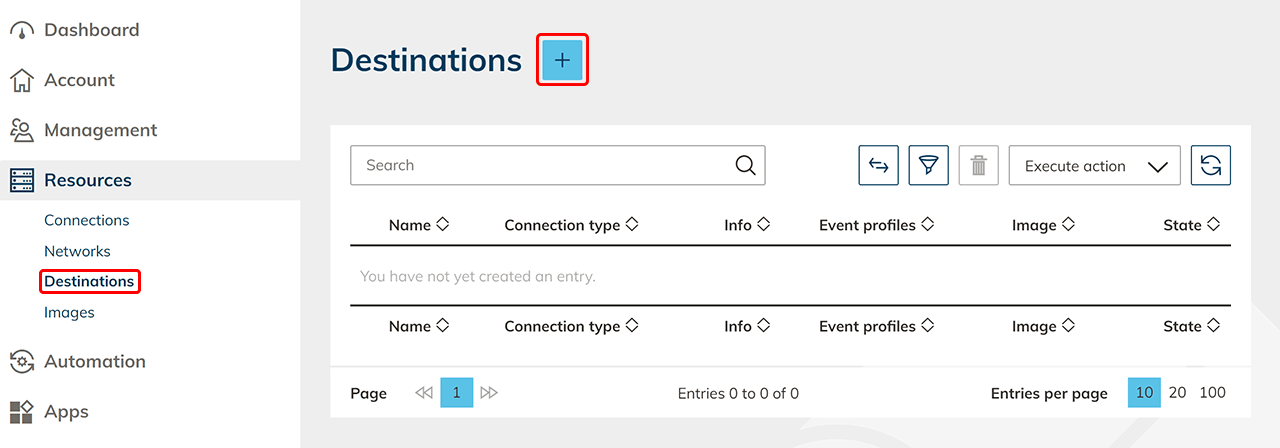Refresh the destinations table
Viewport: 1280px width, 448px height.
1210,166
